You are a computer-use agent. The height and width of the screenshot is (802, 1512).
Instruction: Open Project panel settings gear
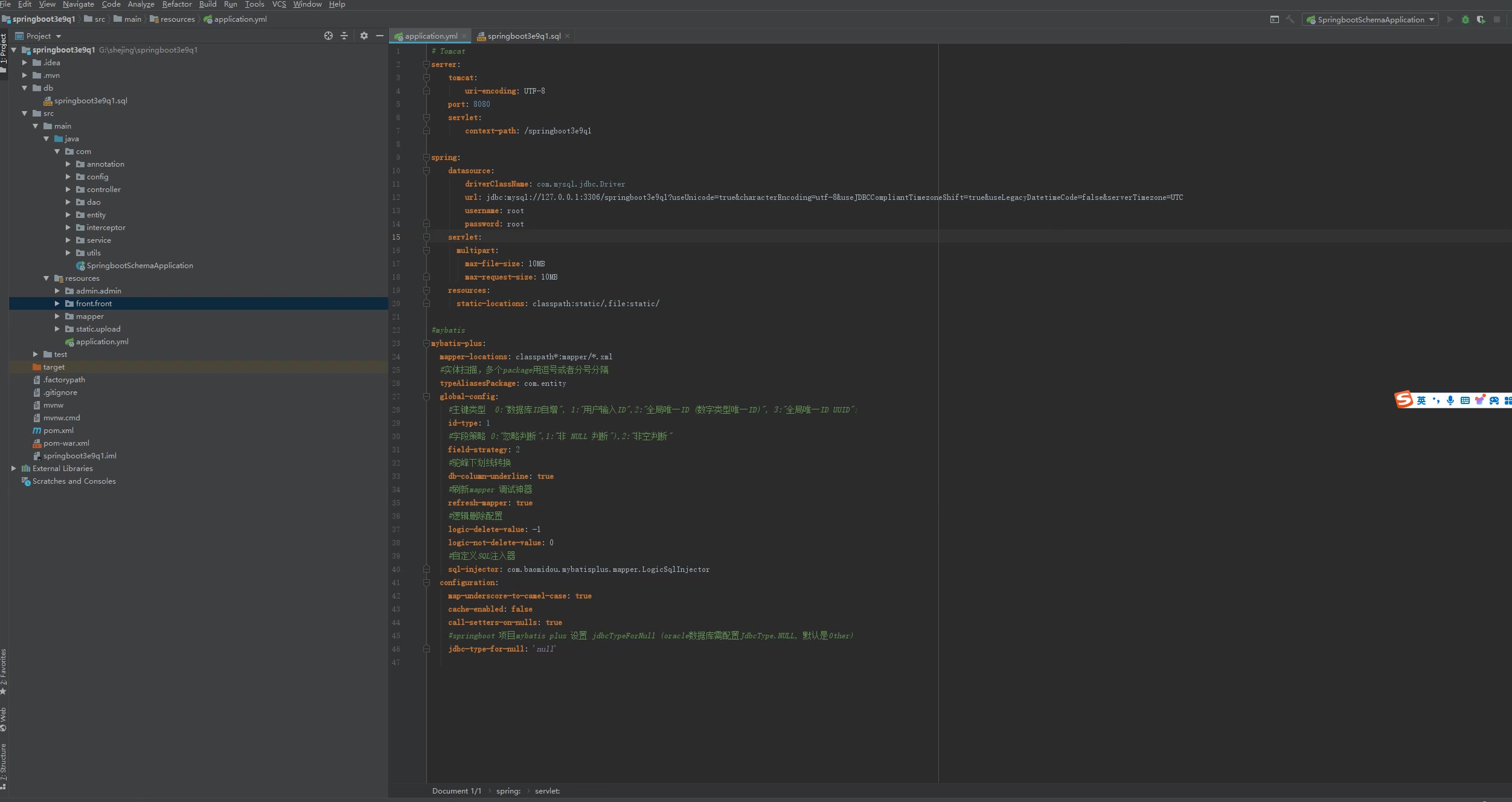364,36
